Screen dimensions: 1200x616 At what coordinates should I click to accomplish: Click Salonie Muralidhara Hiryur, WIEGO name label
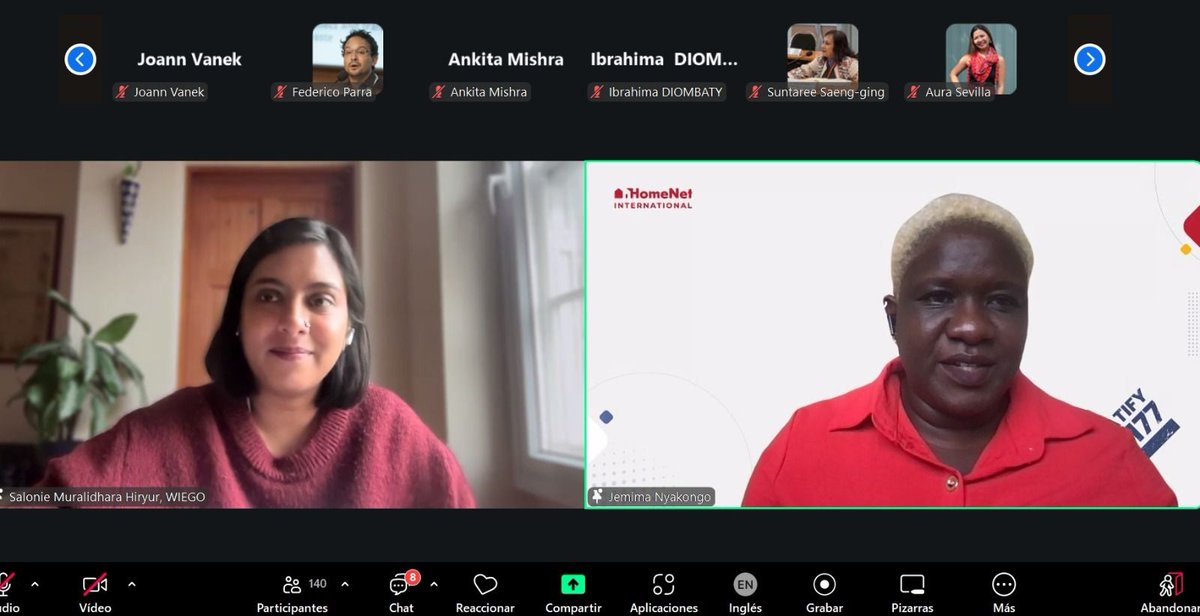coord(107,496)
